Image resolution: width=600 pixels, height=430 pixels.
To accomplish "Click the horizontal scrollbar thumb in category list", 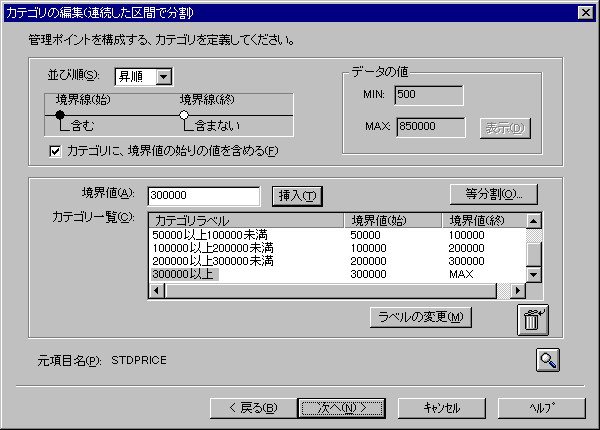I will pyautogui.click(x=330, y=291).
